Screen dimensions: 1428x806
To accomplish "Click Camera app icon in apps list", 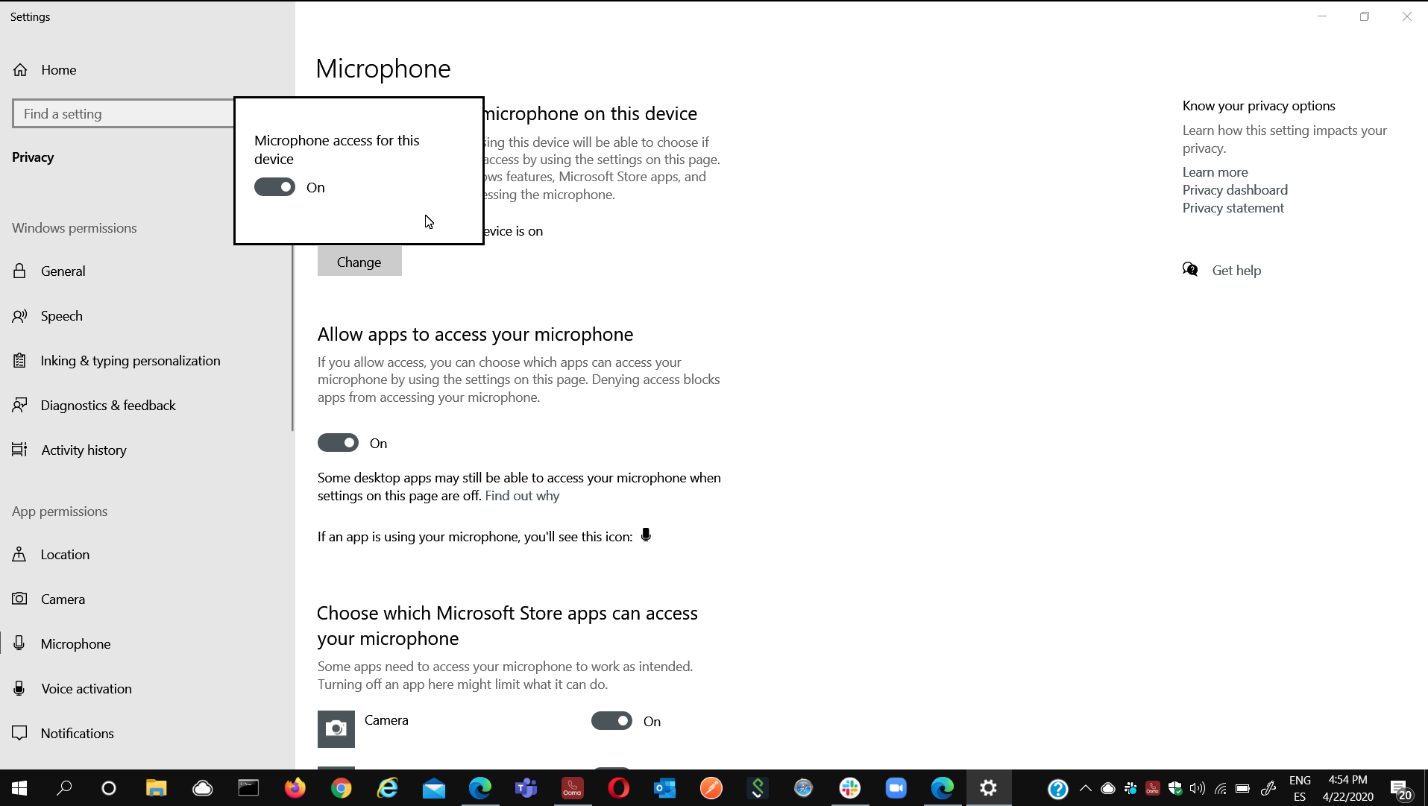I will tap(336, 728).
